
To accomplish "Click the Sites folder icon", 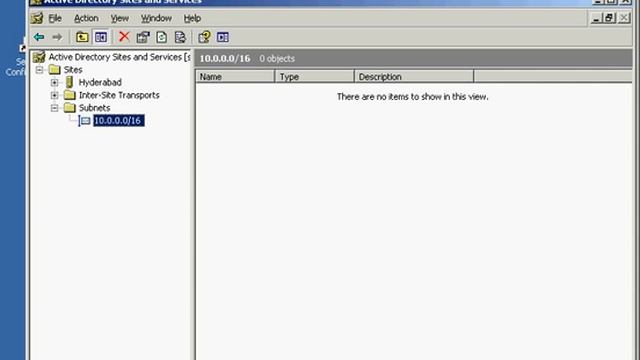I will pyautogui.click(x=55, y=69).
